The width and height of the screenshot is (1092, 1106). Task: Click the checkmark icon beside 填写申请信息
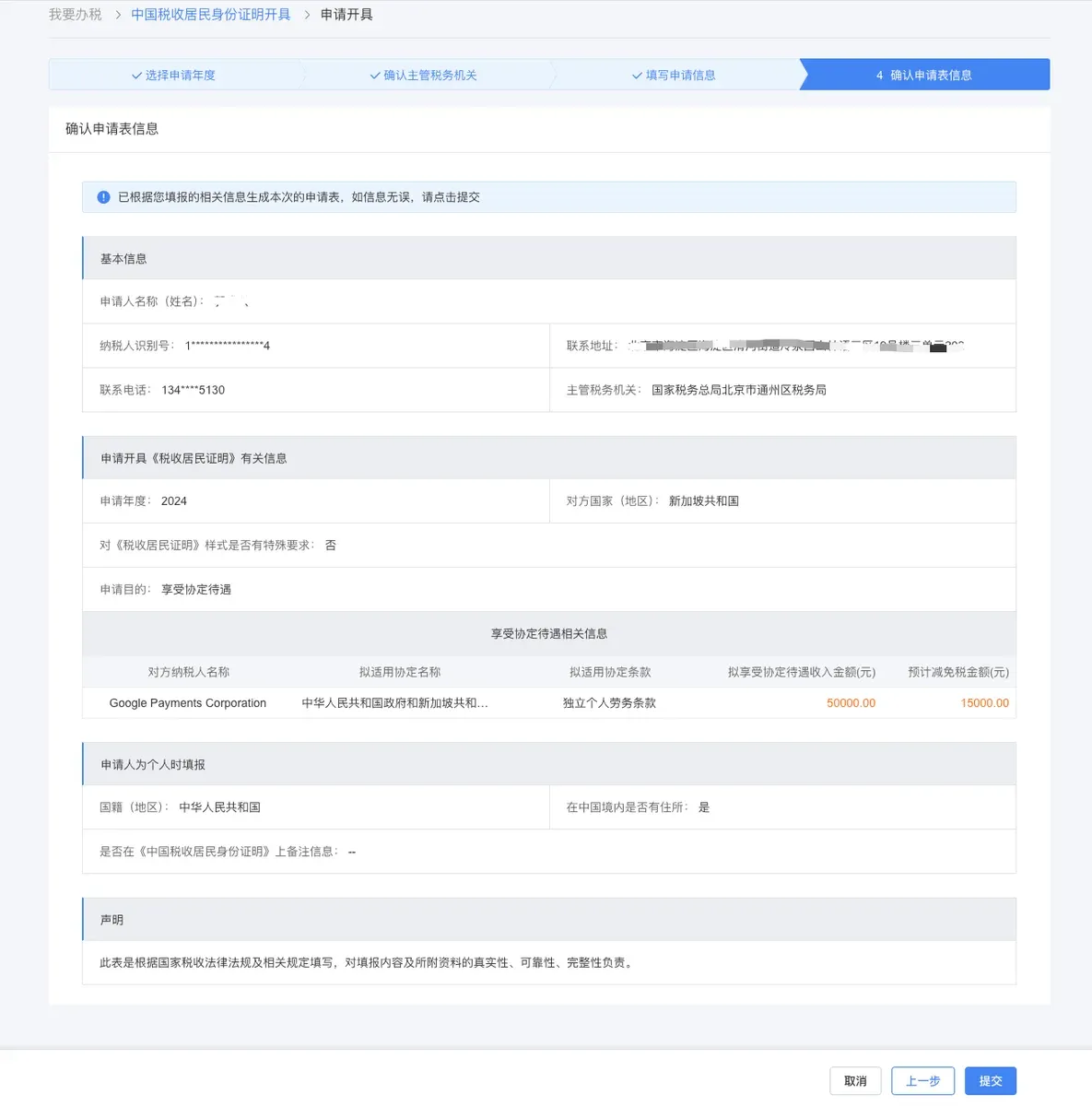(x=637, y=76)
